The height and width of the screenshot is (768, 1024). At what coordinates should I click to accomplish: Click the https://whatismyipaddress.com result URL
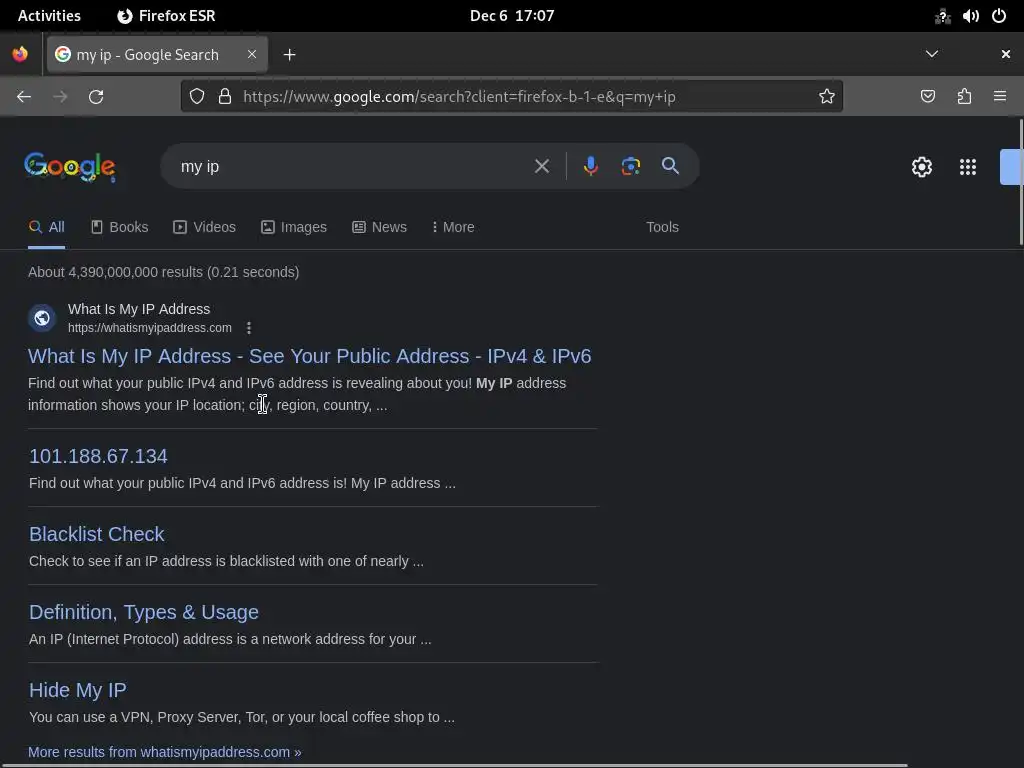(150, 328)
